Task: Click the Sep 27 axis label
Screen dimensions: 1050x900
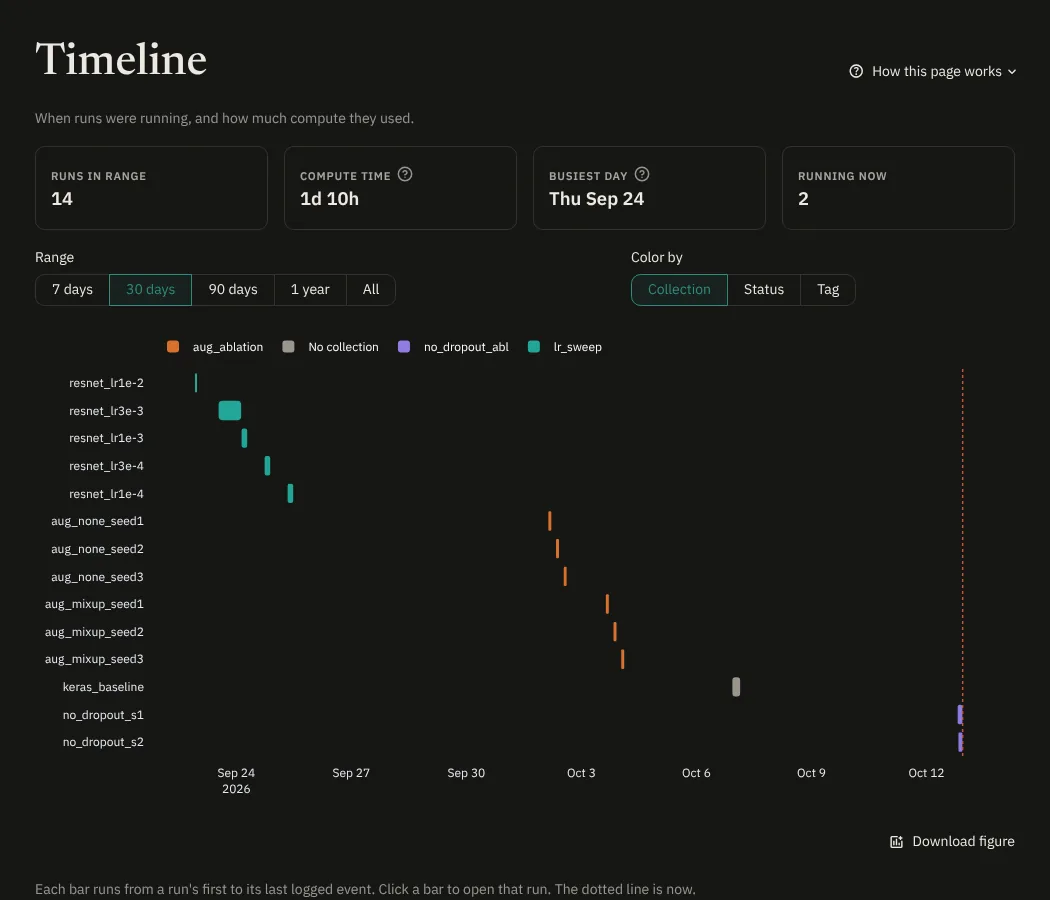Action: (351, 773)
